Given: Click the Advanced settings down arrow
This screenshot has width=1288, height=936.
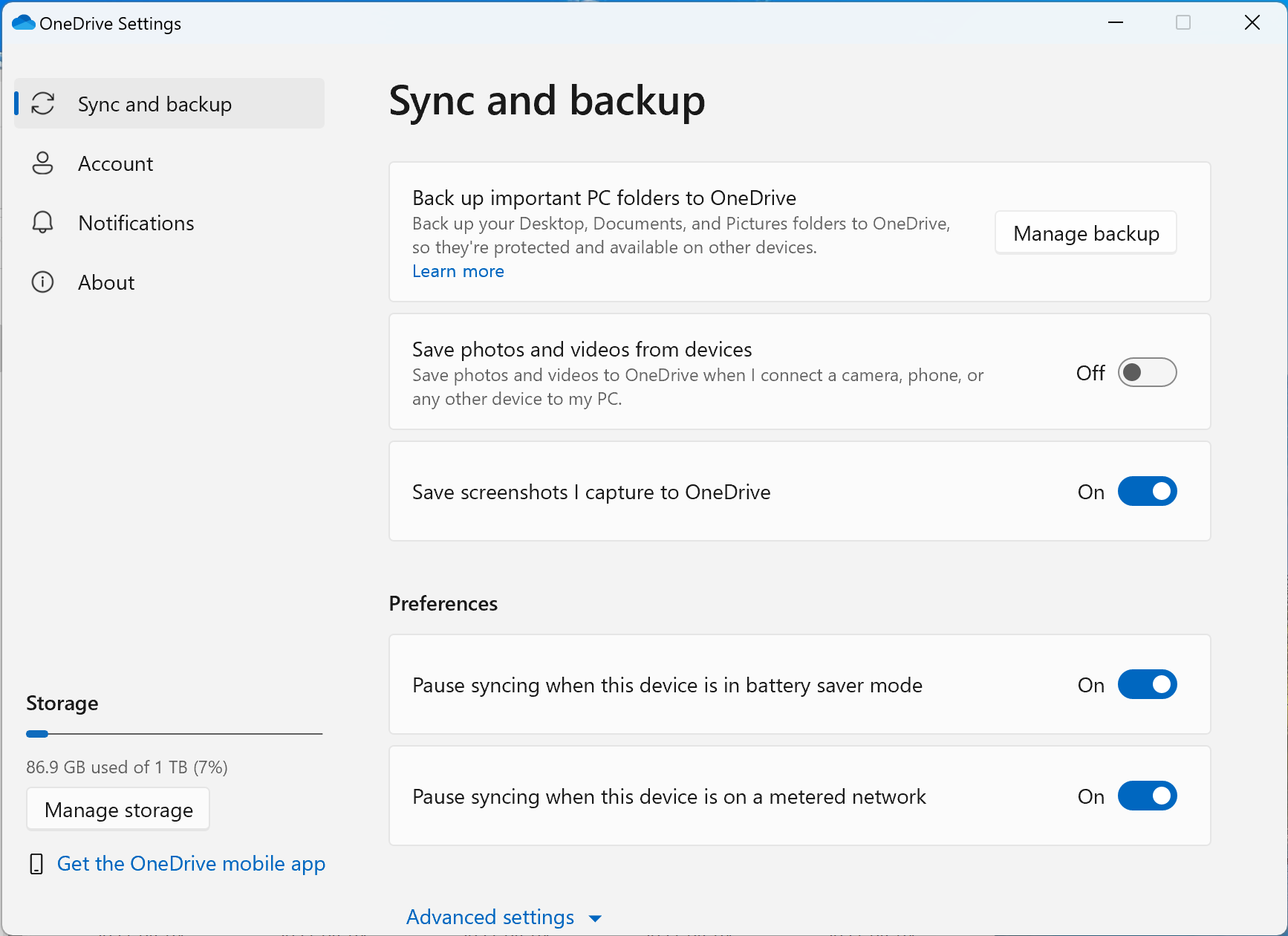Looking at the screenshot, I should [x=595, y=918].
